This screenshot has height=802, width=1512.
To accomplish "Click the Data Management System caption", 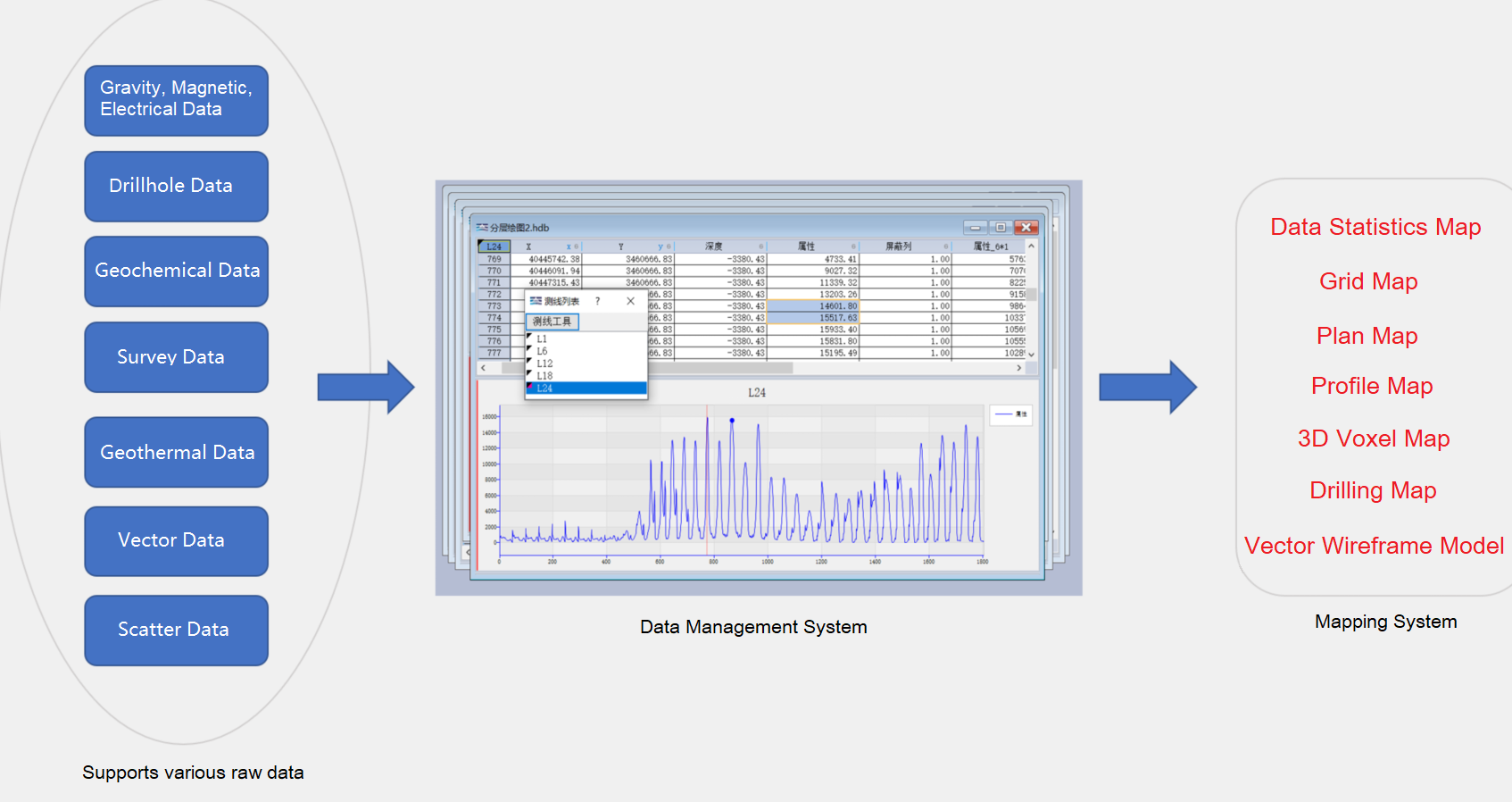I will click(x=753, y=627).
